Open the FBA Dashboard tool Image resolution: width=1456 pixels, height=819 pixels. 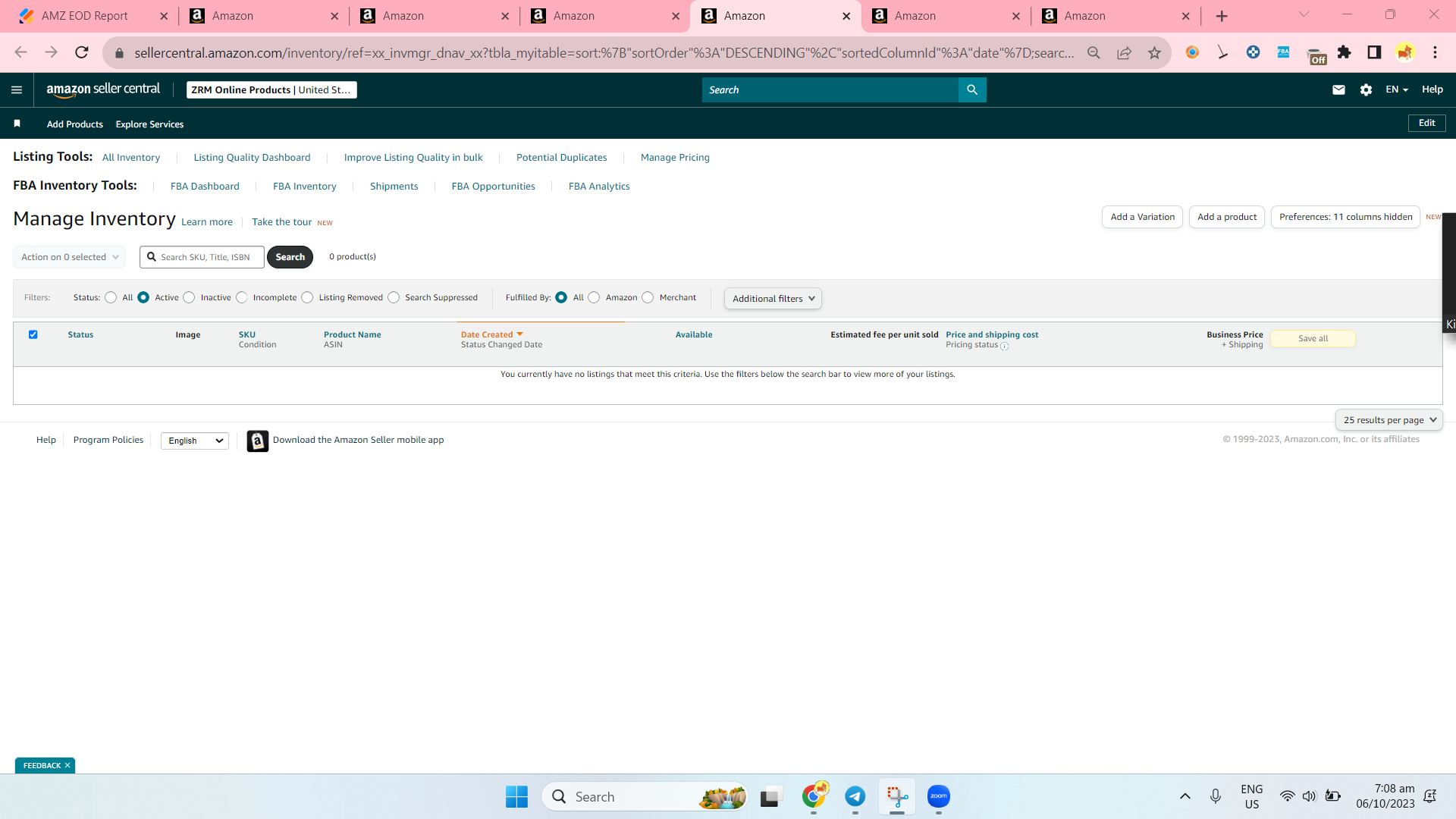click(205, 187)
